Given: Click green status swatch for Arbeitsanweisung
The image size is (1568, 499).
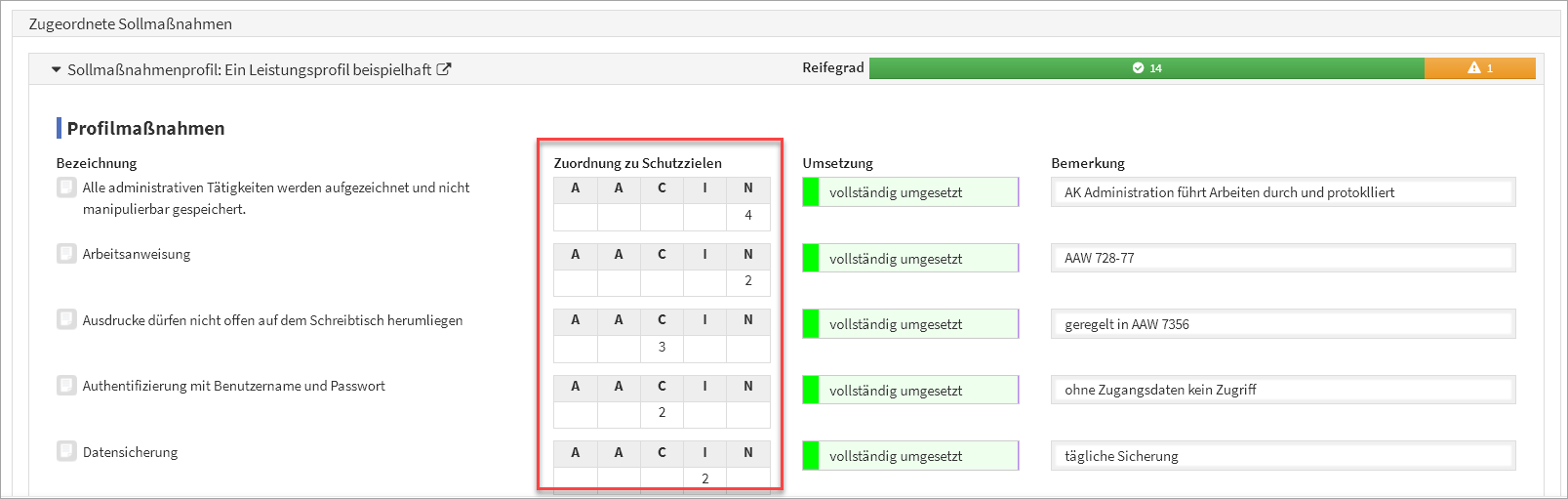Looking at the screenshot, I should pyautogui.click(x=811, y=259).
